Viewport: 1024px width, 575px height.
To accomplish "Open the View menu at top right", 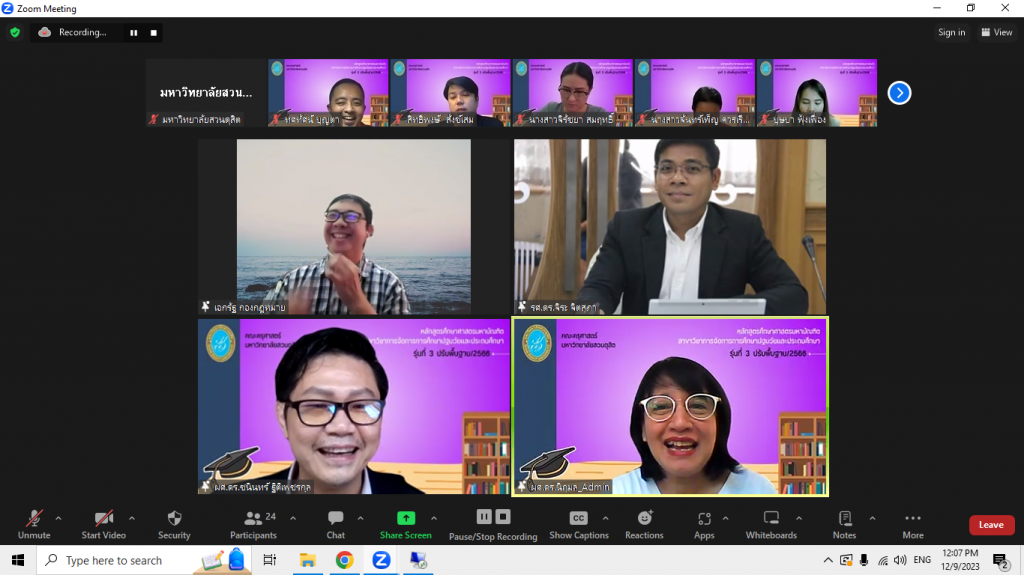I will 998,32.
